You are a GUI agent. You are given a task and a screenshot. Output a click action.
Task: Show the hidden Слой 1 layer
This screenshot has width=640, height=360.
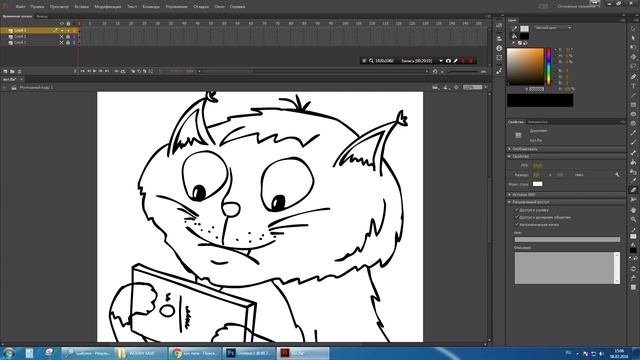62,42
